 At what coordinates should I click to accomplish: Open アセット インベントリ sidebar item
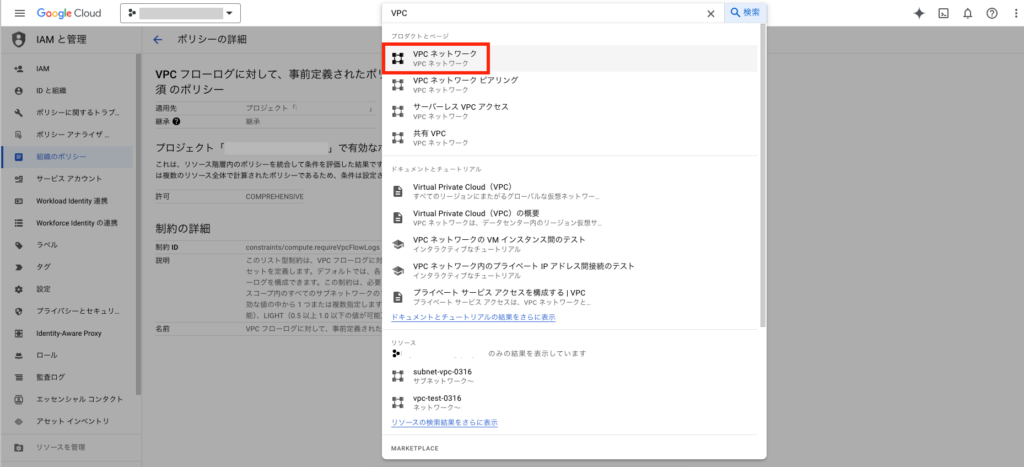(69, 421)
